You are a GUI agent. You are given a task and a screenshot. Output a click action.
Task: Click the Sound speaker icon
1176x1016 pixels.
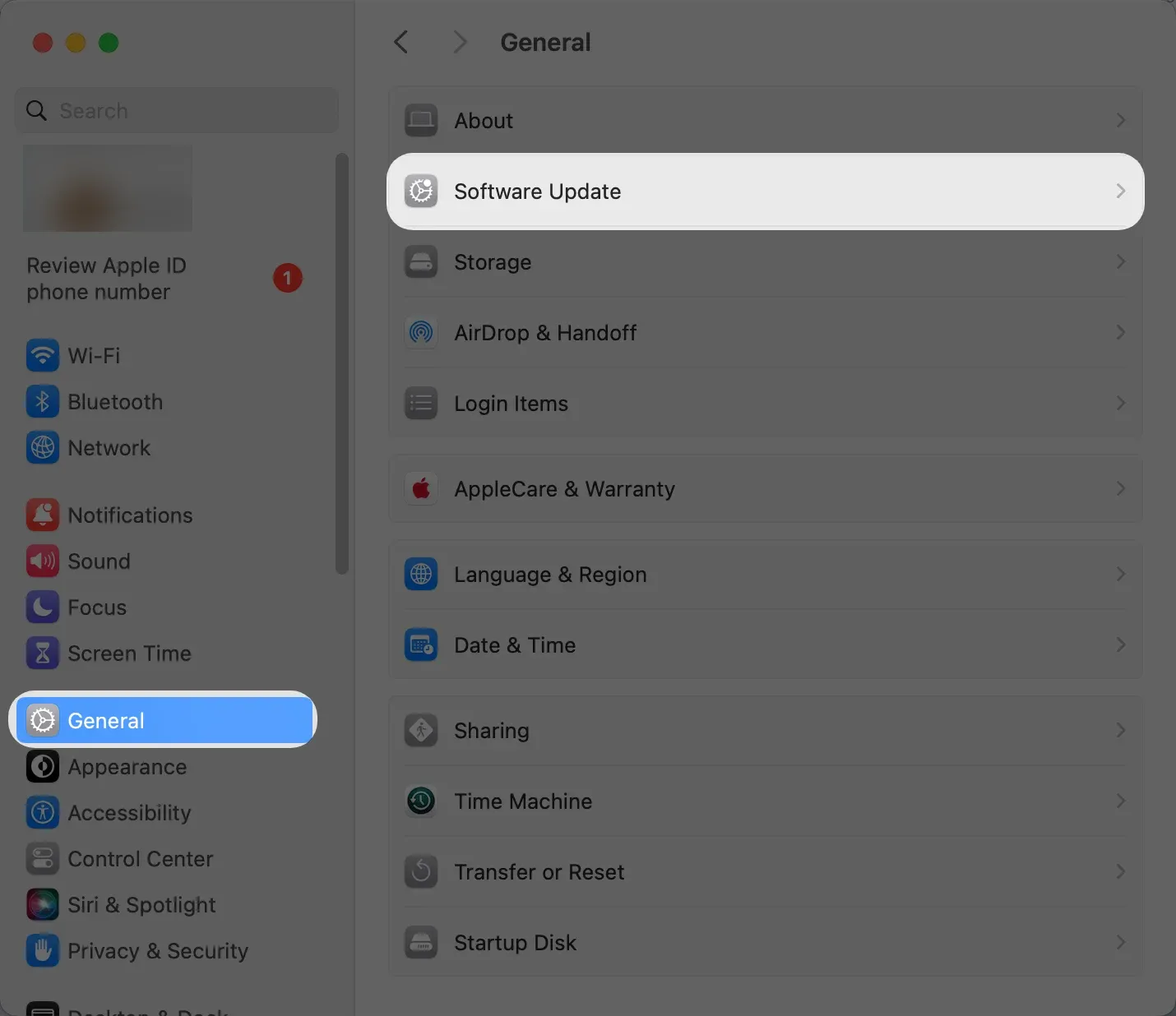point(43,561)
